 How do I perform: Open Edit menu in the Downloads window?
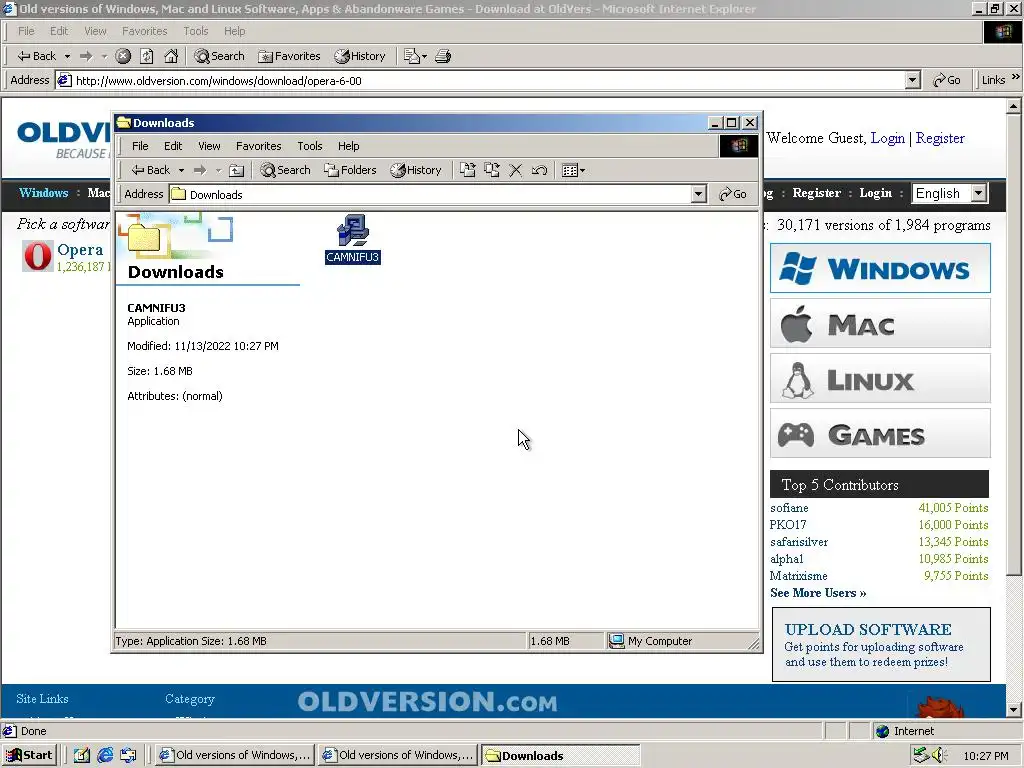pyautogui.click(x=172, y=146)
